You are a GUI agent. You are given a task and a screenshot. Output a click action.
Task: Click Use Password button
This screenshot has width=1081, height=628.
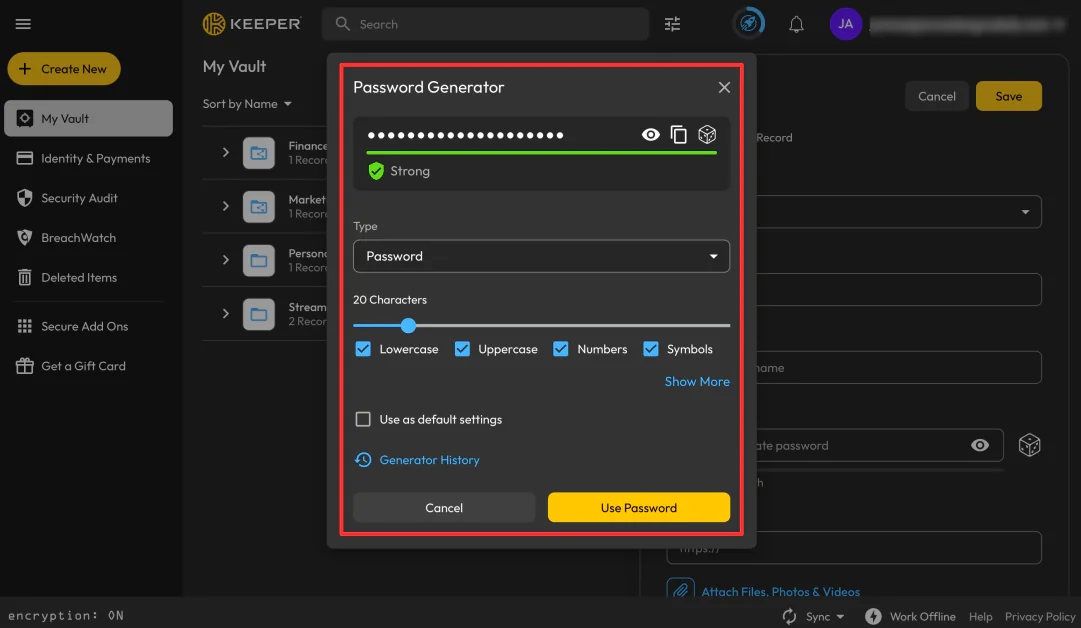click(x=638, y=507)
